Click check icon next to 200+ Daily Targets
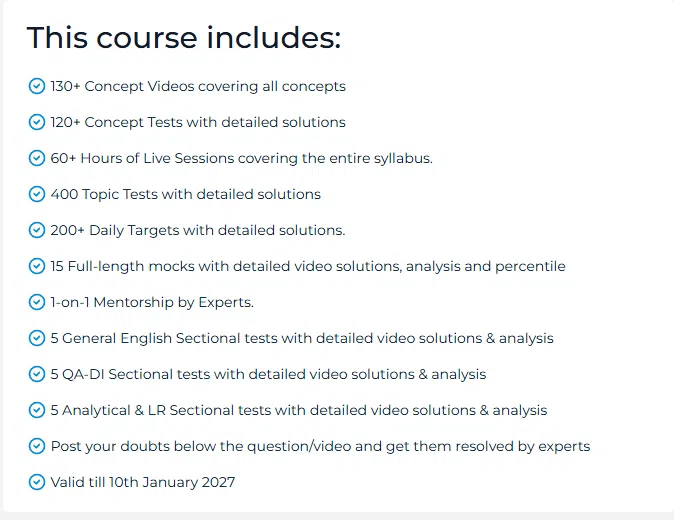The image size is (674, 520). click(x=37, y=230)
